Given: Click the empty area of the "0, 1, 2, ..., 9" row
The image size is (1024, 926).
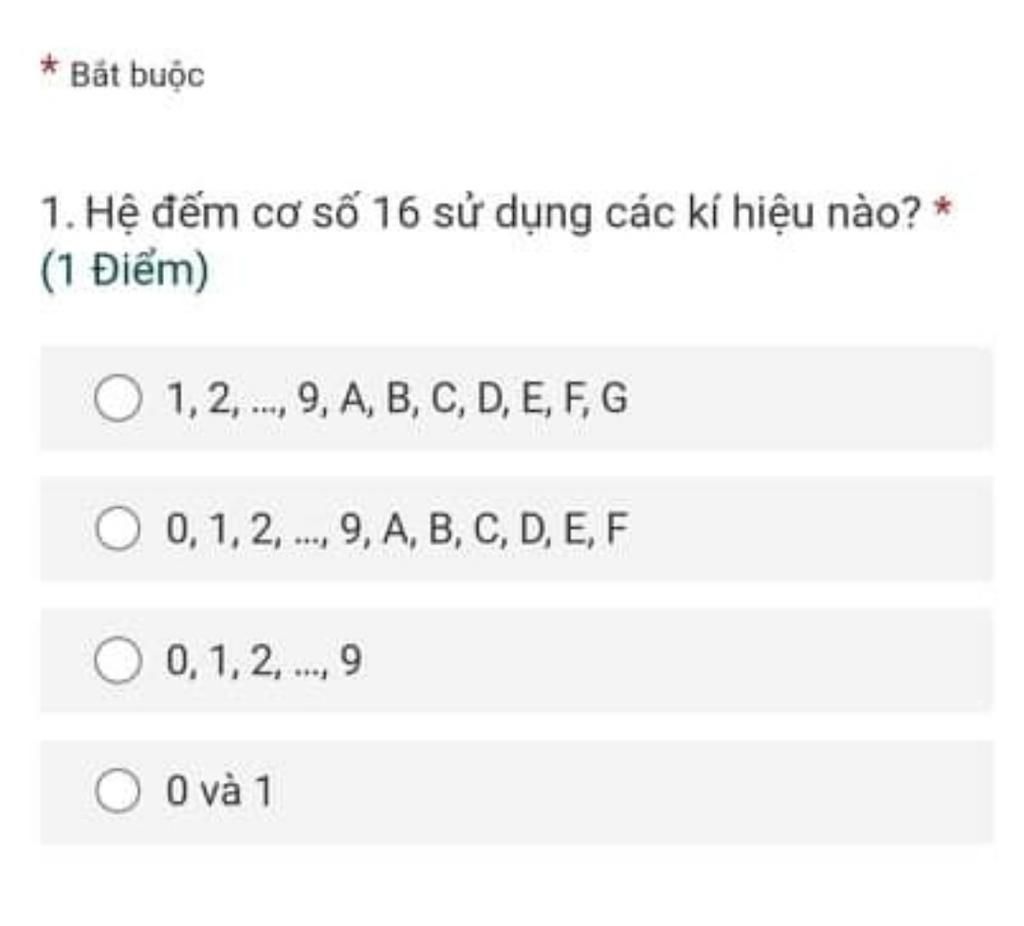Looking at the screenshot, I should pos(673,660).
